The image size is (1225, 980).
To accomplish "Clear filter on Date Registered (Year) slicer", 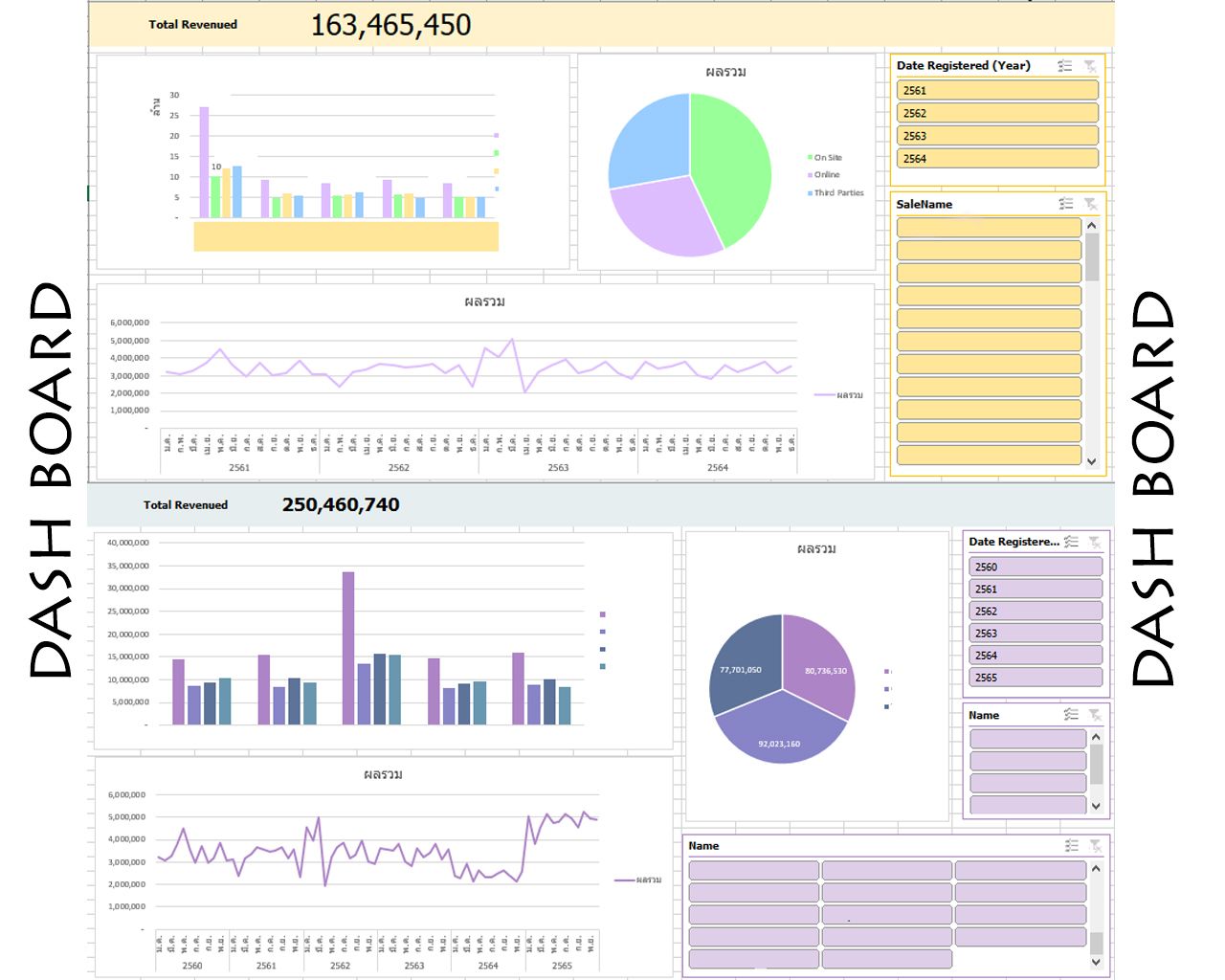I will pos(1090,66).
